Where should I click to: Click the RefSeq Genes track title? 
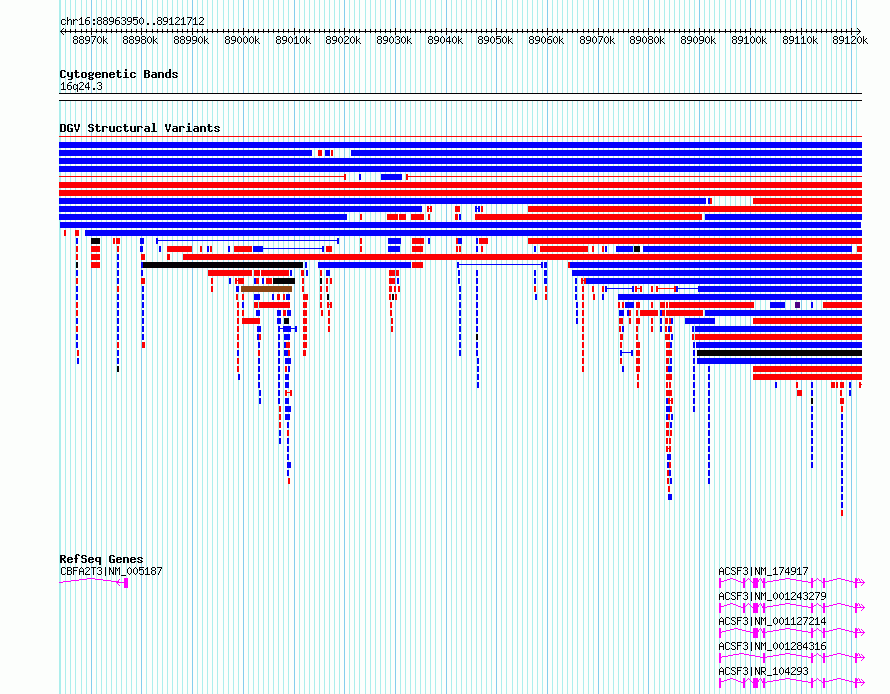click(101, 559)
